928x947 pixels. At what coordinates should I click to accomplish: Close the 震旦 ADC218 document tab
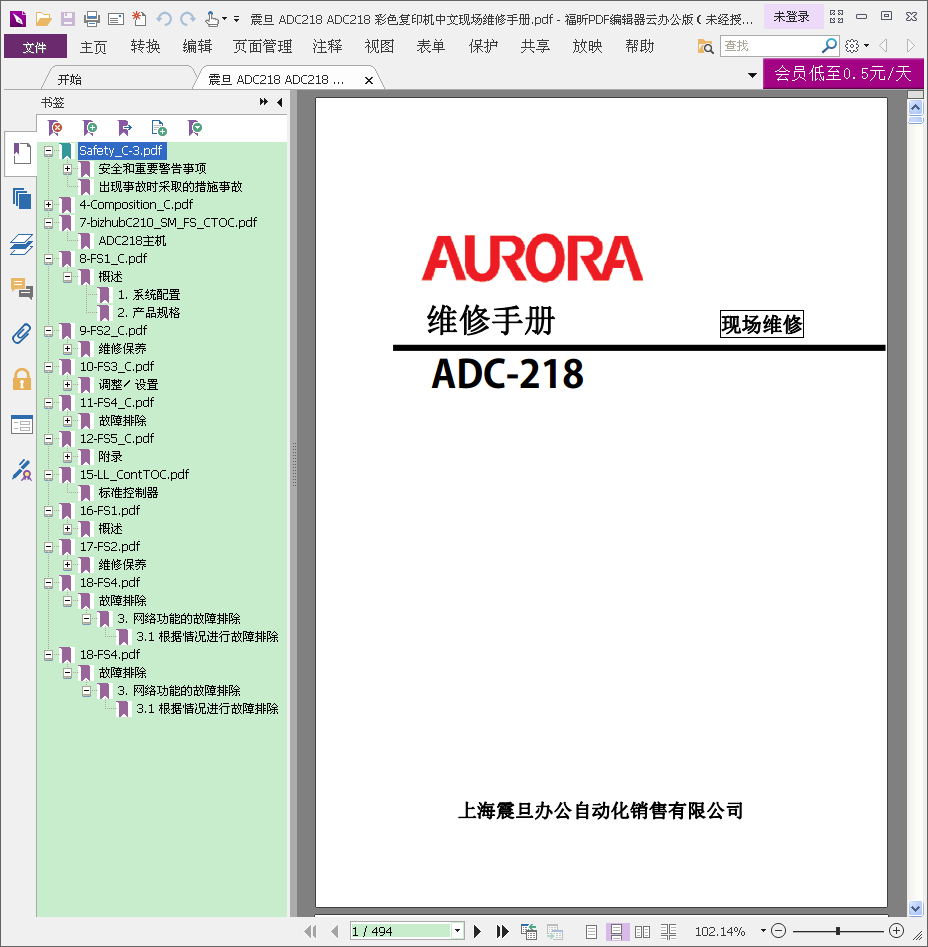coord(368,80)
